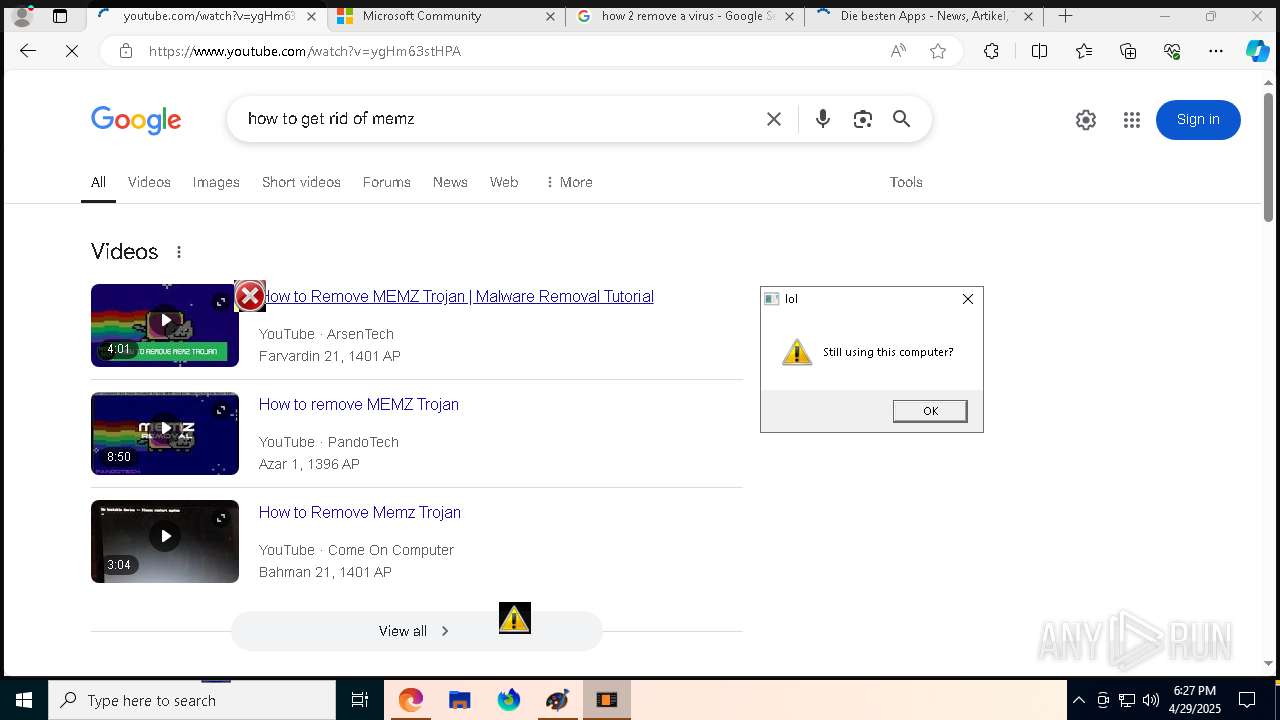Open tab actions menu icon
The height and width of the screenshot is (720, 1280).
(60, 16)
